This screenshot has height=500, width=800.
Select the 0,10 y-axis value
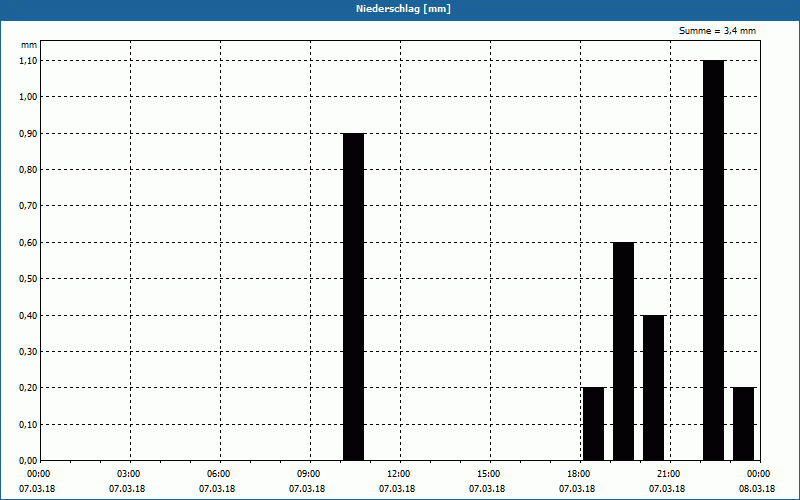(x=28, y=425)
